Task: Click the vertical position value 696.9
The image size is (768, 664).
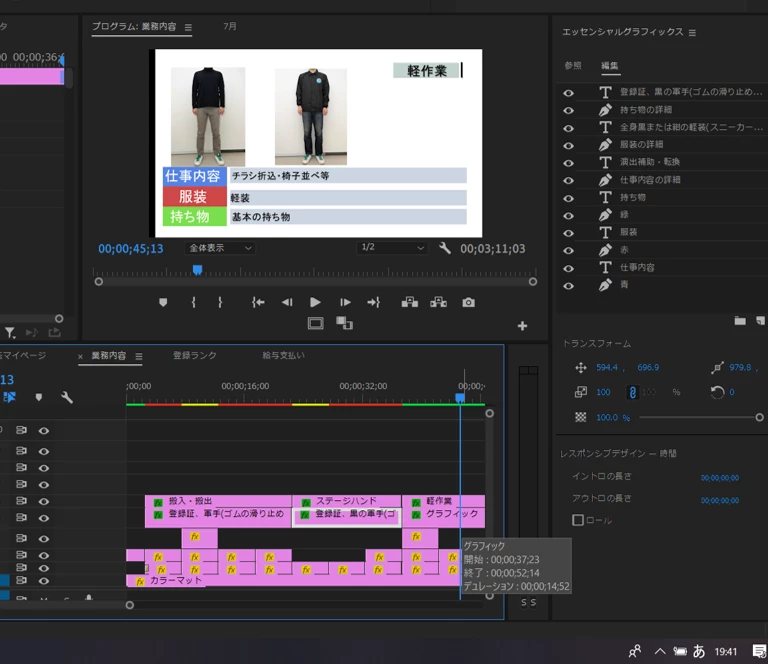Action: tap(648, 368)
